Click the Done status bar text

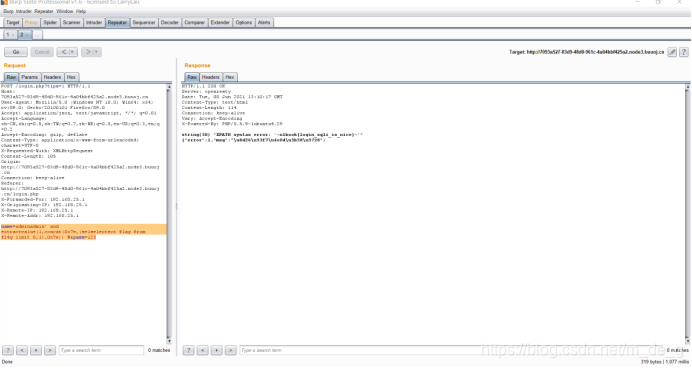[7, 362]
